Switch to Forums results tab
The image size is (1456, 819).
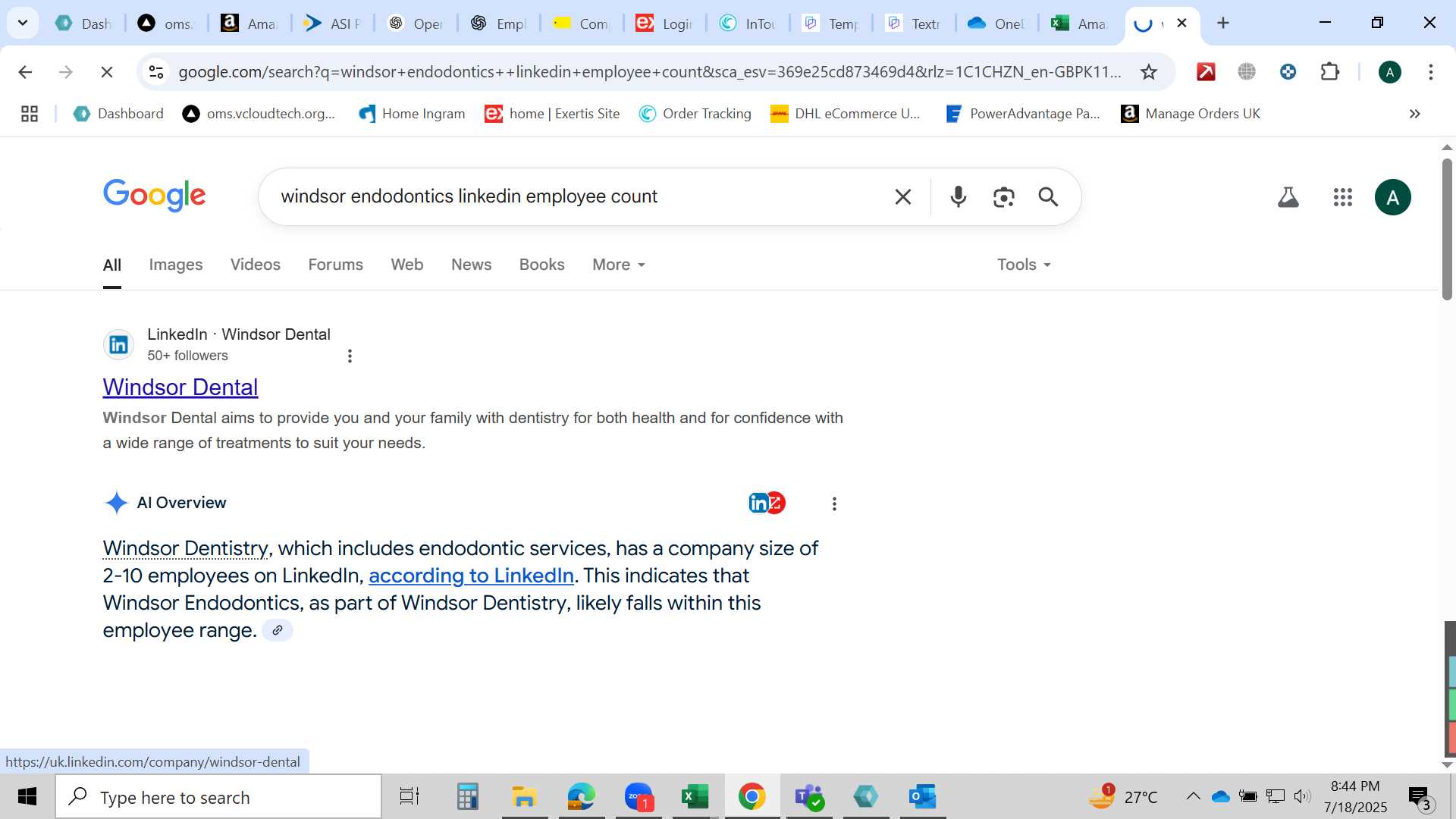click(x=335, y=265)
